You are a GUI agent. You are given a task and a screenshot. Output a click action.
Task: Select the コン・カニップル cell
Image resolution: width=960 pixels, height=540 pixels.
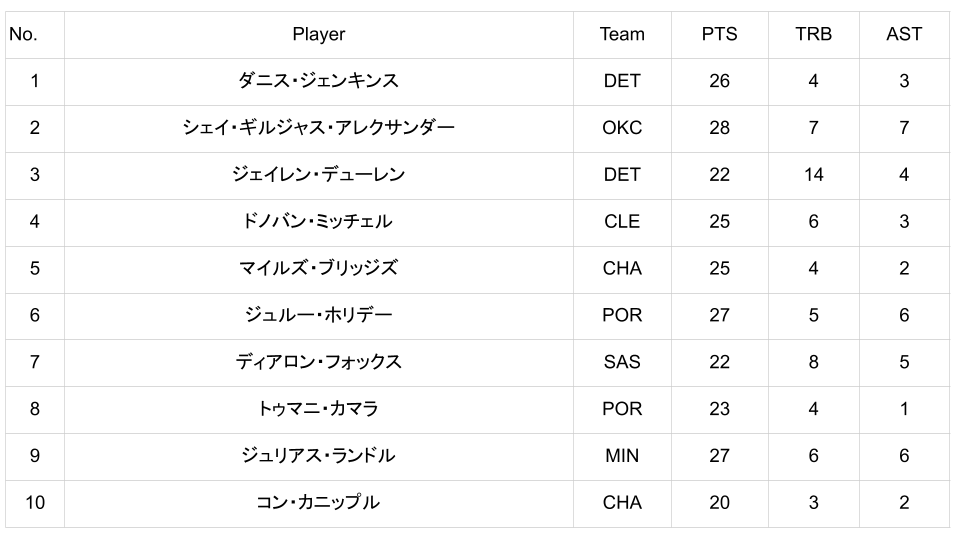coord(318,503)
